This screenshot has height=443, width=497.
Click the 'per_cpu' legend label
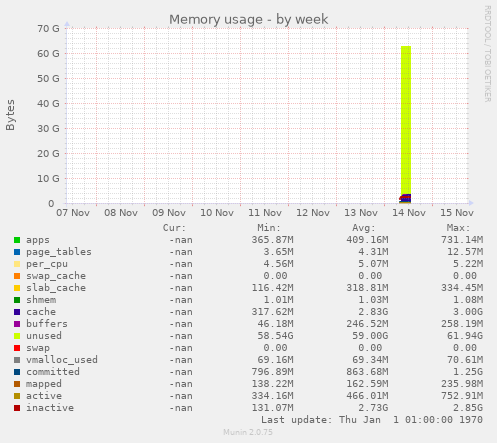(x=47, y=264)
